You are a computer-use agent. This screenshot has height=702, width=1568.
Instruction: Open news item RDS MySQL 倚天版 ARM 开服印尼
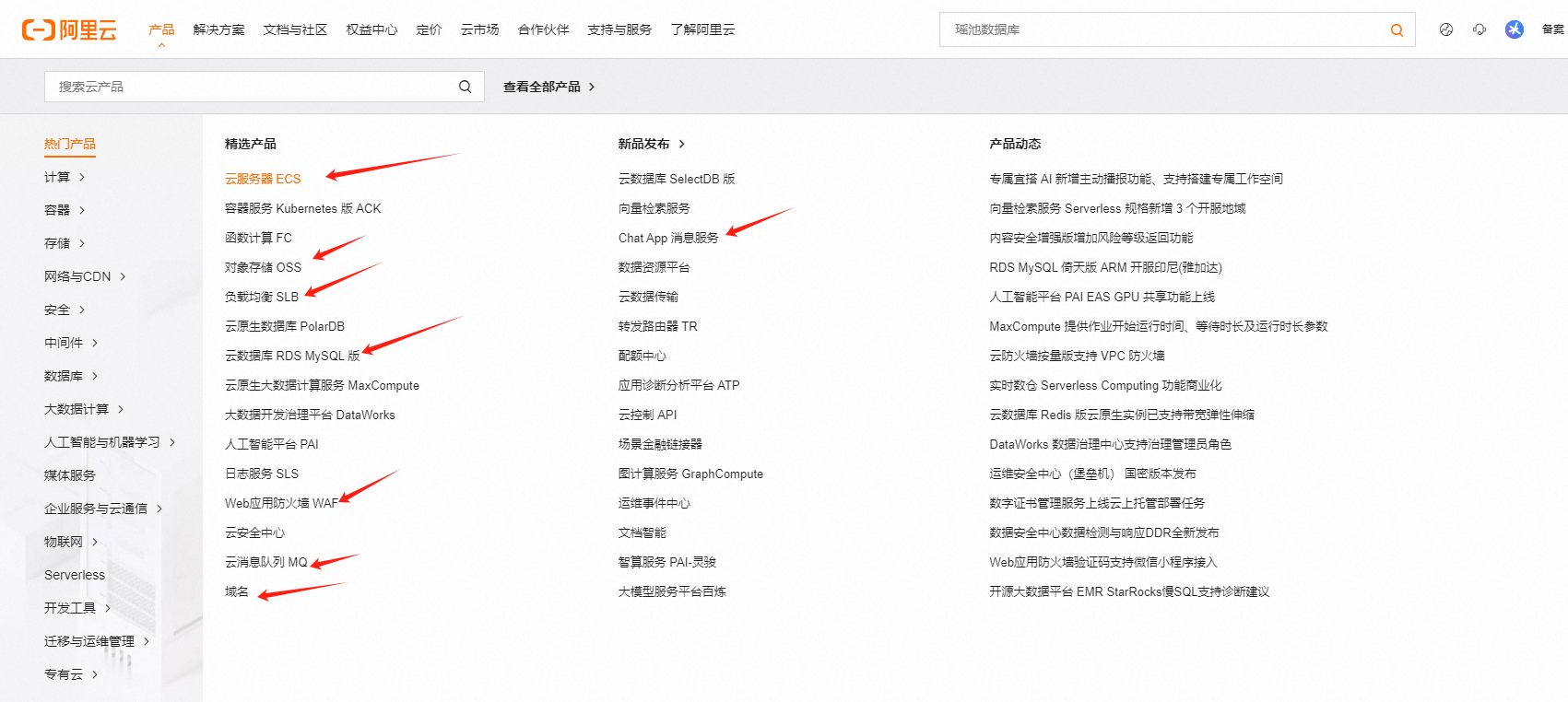(x=1105, y=267)
